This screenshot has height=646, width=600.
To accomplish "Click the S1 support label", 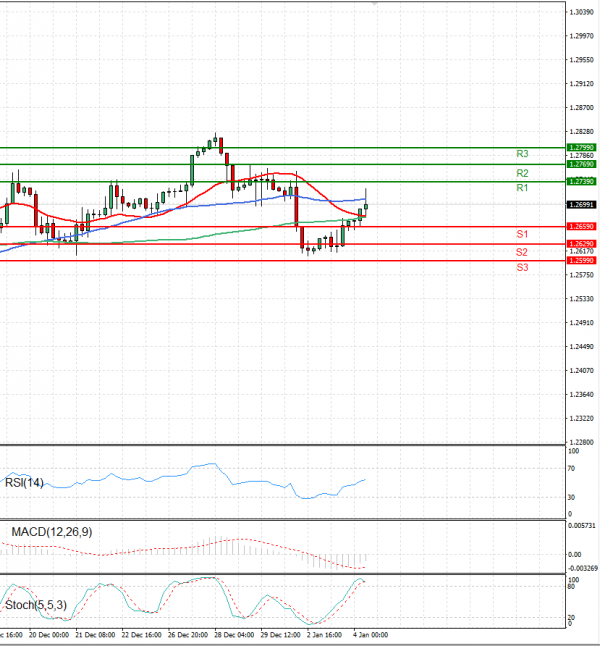I will coord(522,234).
